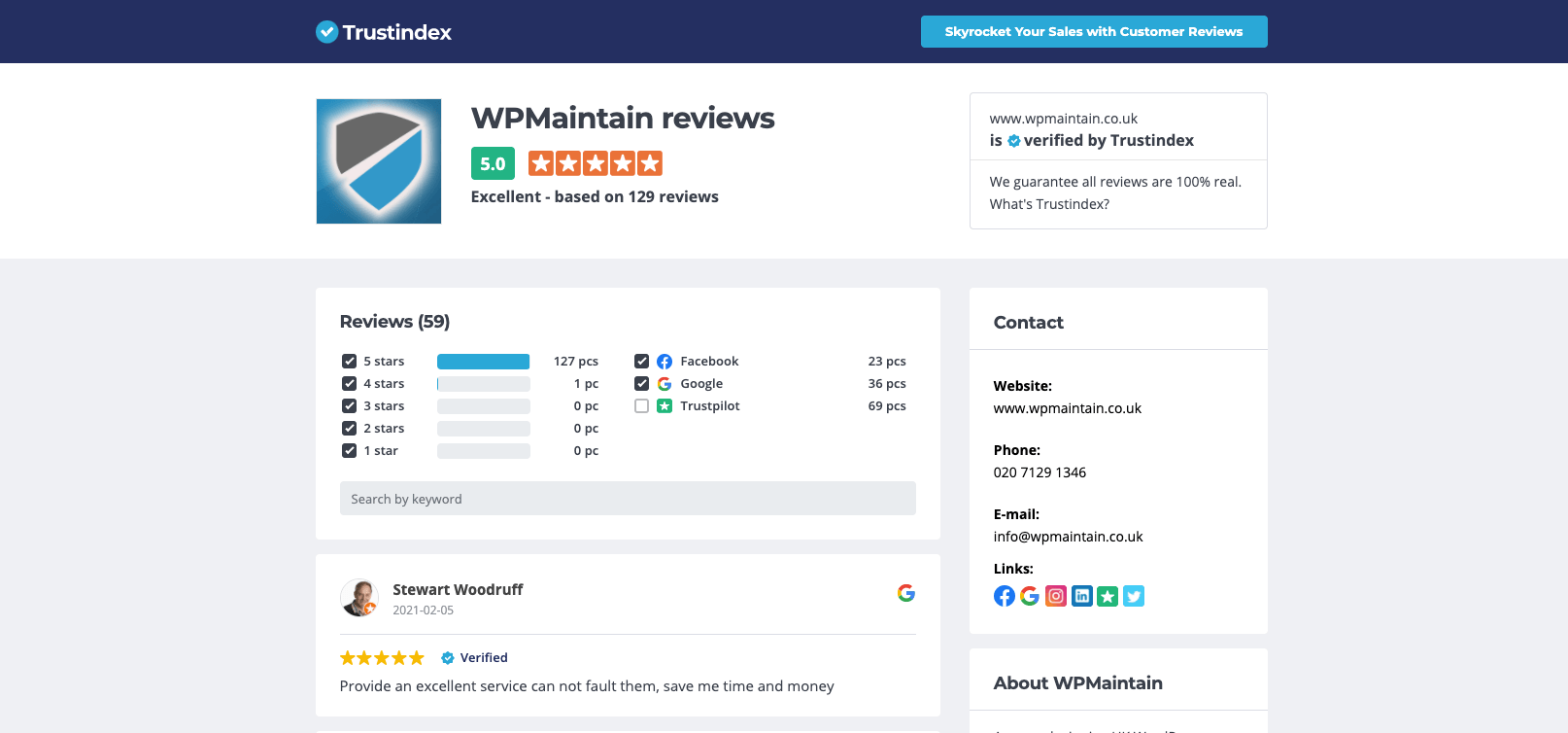Viewport: 1568px width, 733px height.
Task: Click the 5 stars progress bar
Action: tap(484, 362)
